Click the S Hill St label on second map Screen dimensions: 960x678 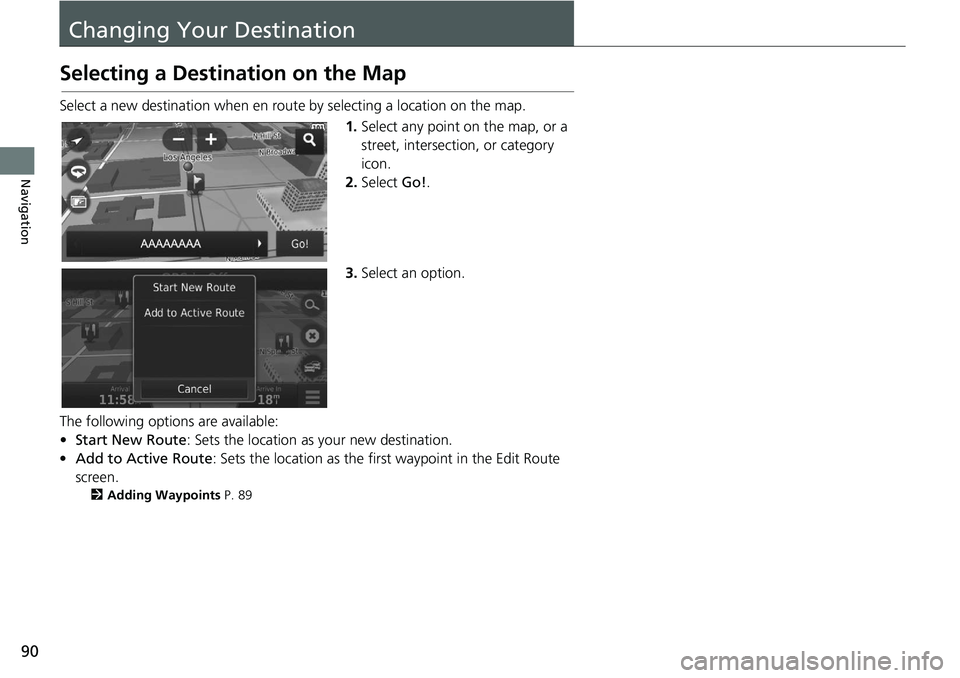tap(80, 303)
